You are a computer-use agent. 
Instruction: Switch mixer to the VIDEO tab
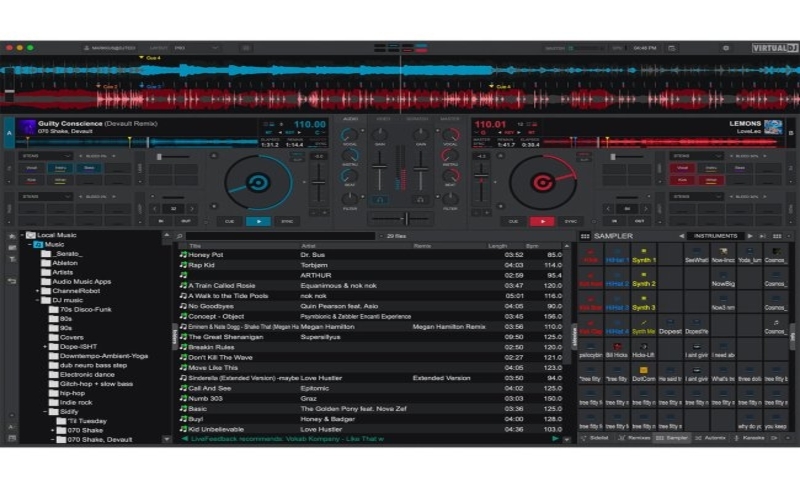[383, 118]
